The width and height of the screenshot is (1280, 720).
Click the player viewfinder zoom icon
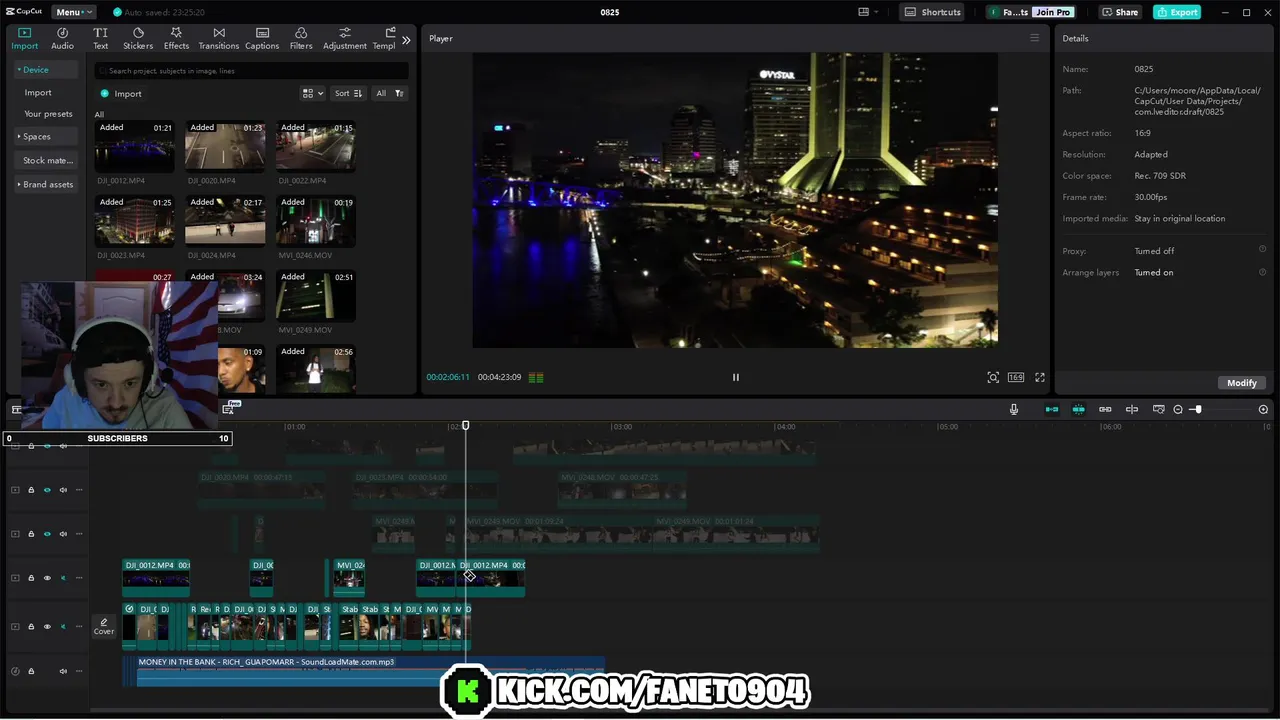(993, 377)
